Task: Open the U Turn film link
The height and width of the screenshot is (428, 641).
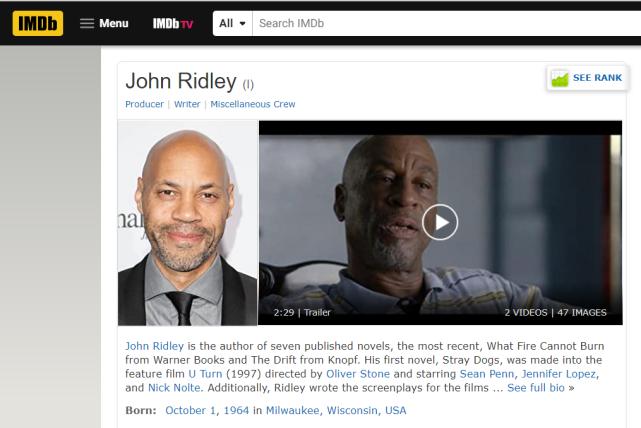Action: (205, 374)
